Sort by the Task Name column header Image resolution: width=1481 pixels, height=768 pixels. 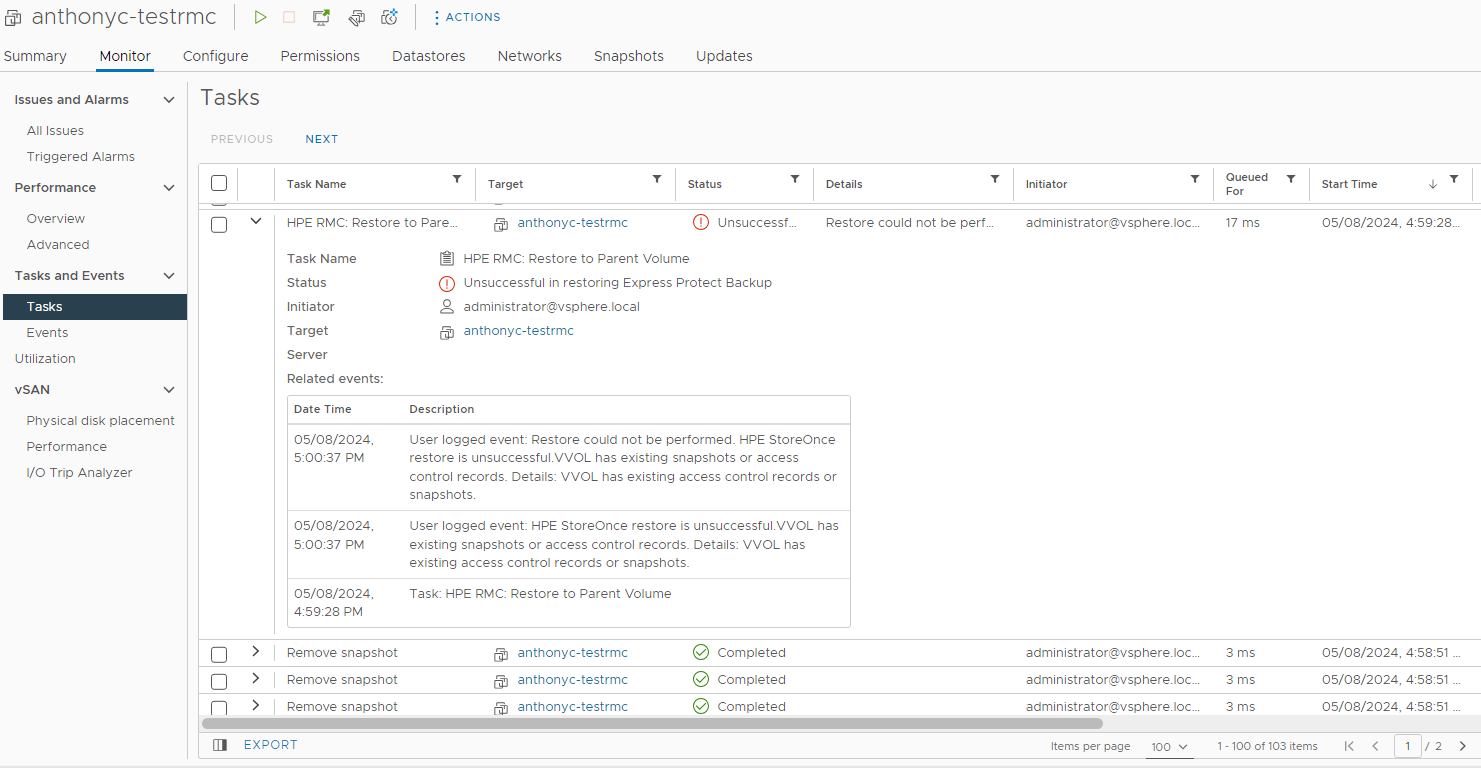coord(317,184)
